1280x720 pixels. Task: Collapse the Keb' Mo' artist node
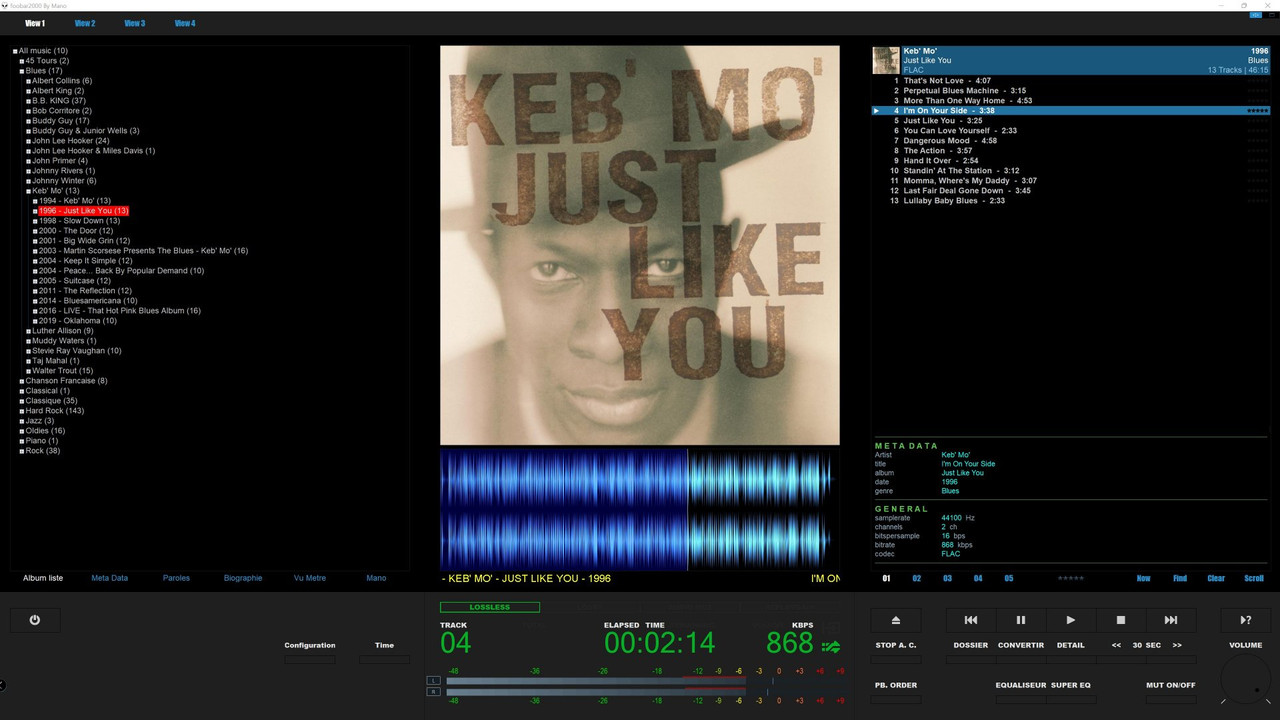coord(29,191)
